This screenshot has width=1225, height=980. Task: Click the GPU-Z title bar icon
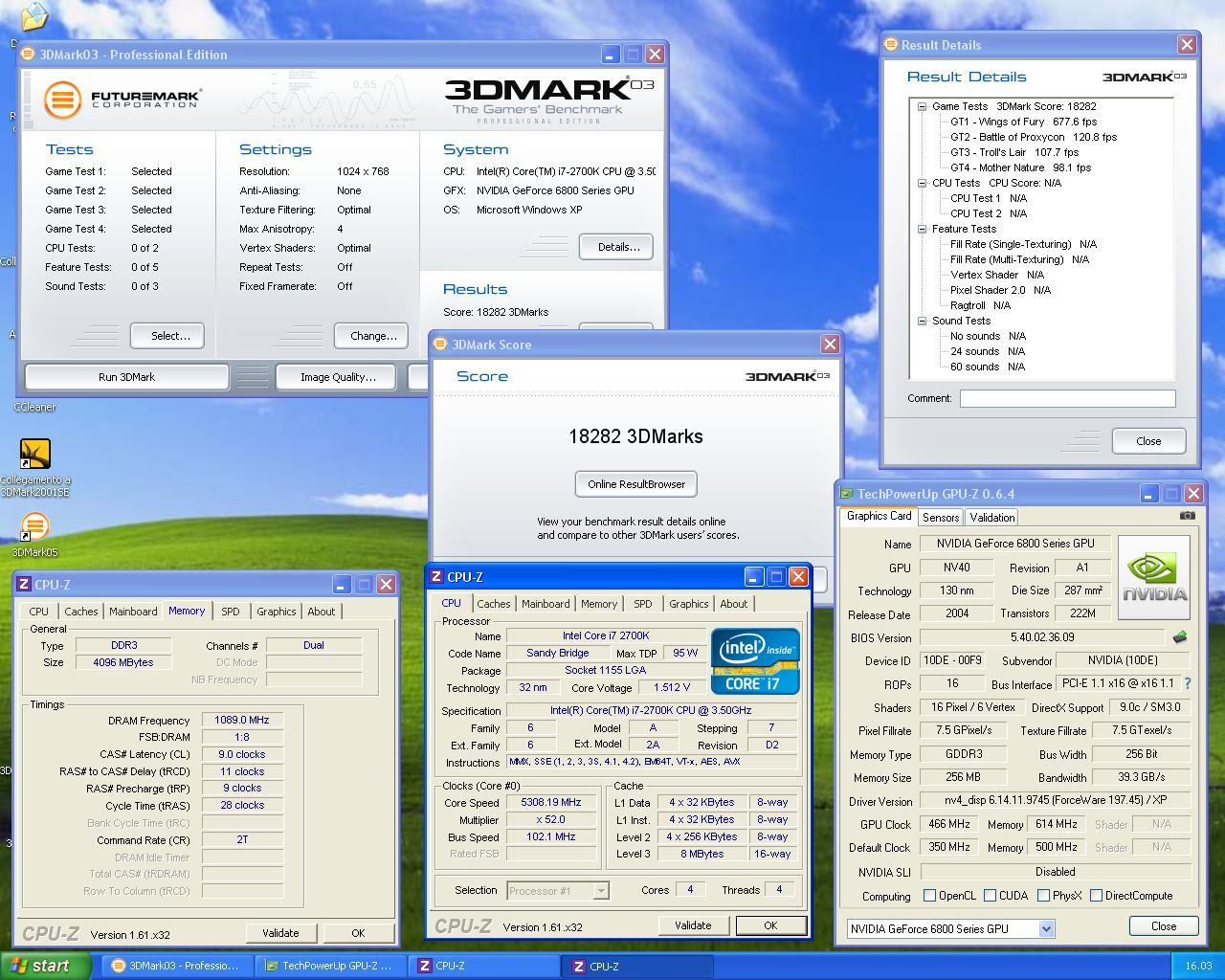tap(846, 494)
